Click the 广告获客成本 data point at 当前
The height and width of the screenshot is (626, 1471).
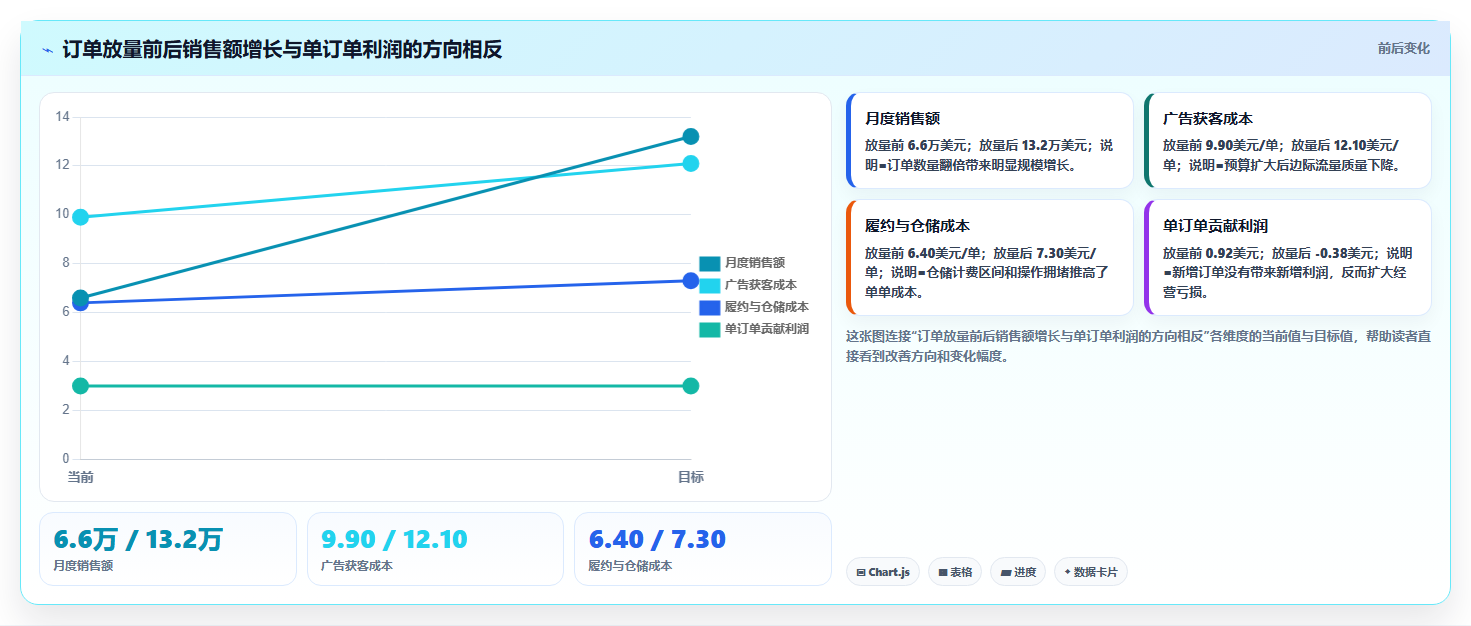click(81, 217)
